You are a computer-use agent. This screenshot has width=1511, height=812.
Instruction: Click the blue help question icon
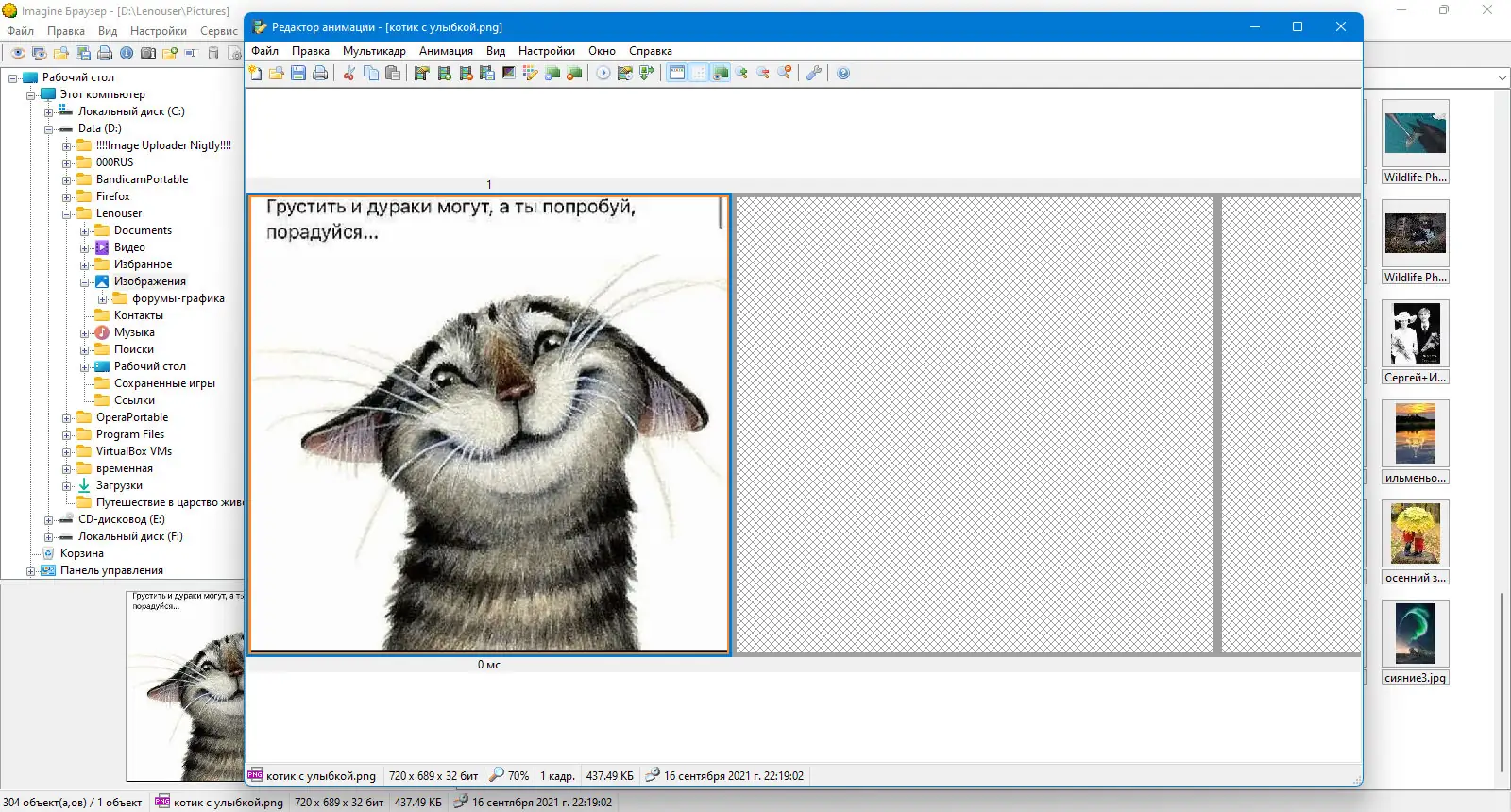click(x=843, y=73)
